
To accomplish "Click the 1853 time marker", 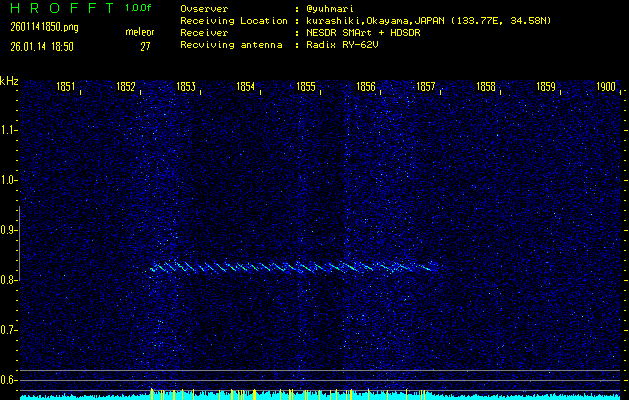I will pyautogui.click(x=186, y=87).
